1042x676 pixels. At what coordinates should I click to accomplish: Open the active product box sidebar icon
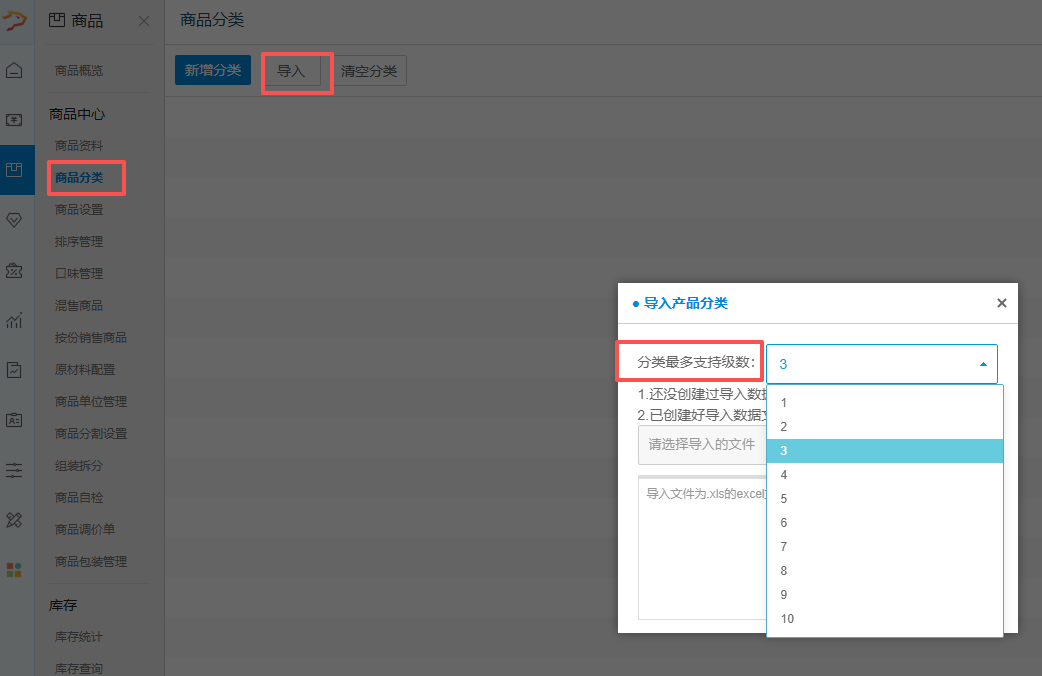14,170
